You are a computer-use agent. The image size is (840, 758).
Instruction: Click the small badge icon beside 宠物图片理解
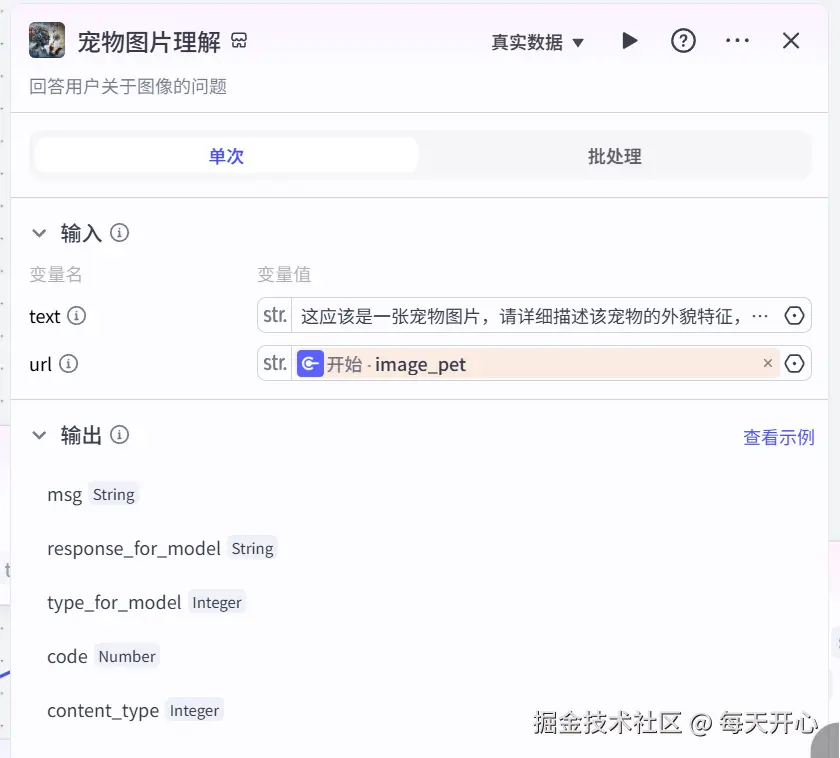pos(239,40)
